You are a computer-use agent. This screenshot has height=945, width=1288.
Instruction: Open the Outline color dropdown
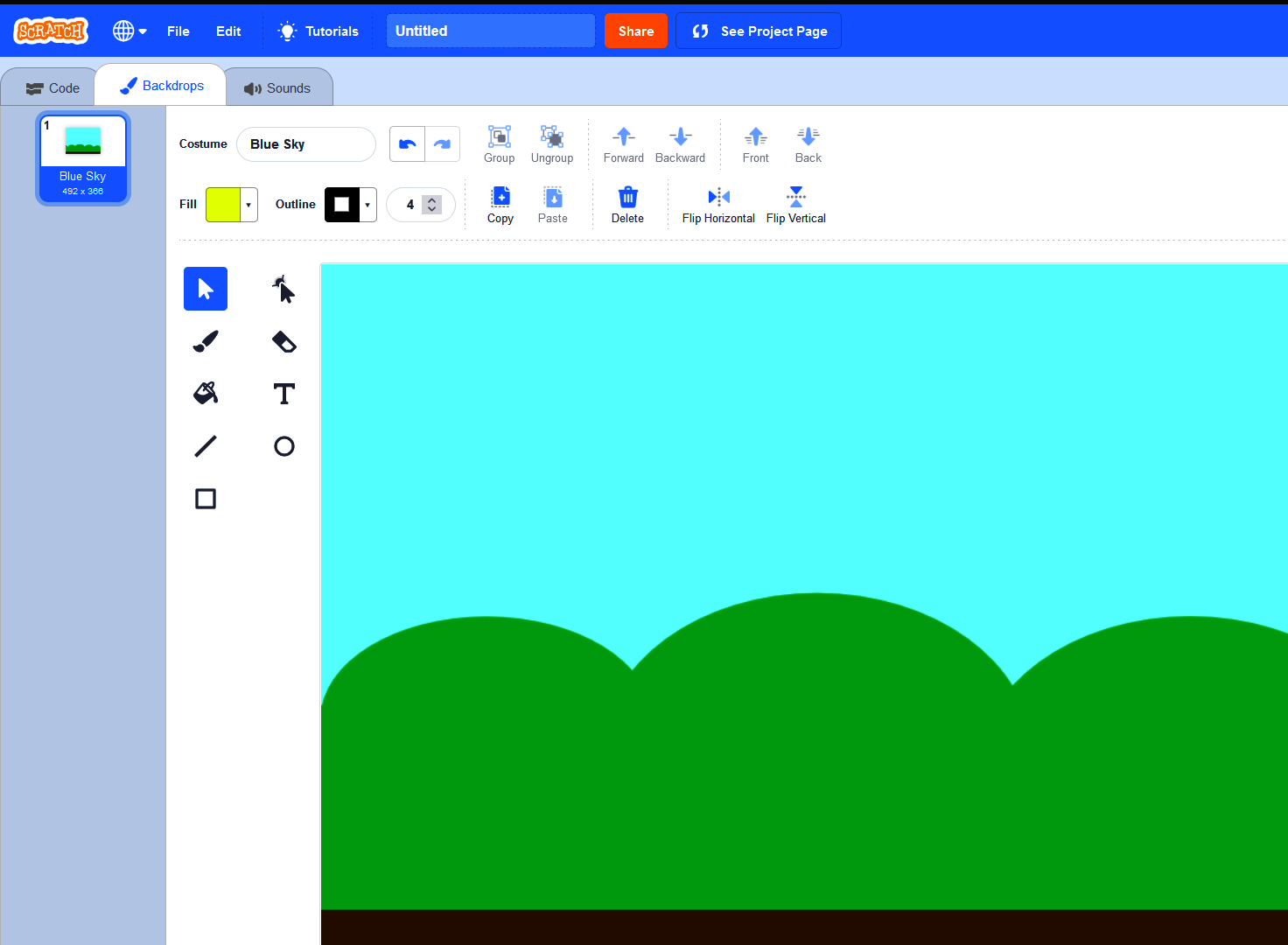[x=367, y=204]
